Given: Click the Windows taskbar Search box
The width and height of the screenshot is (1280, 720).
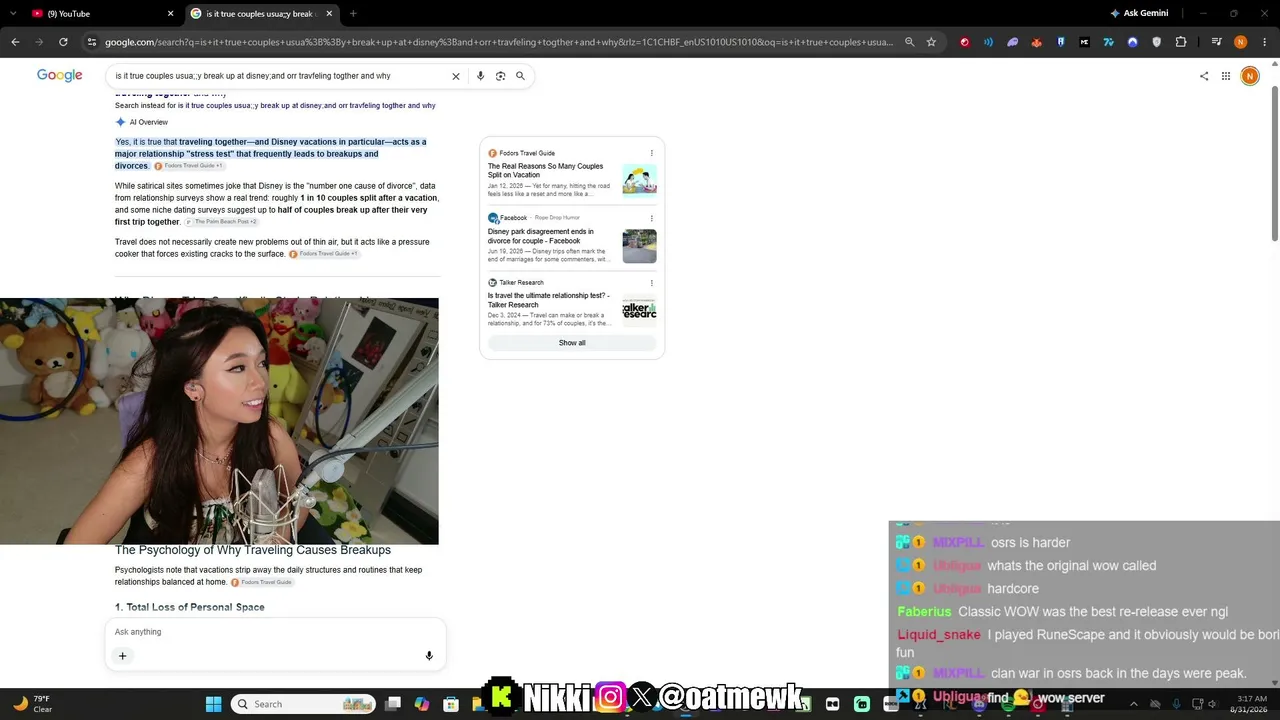Looking at the screenshot, I should [x=304, y=704].
